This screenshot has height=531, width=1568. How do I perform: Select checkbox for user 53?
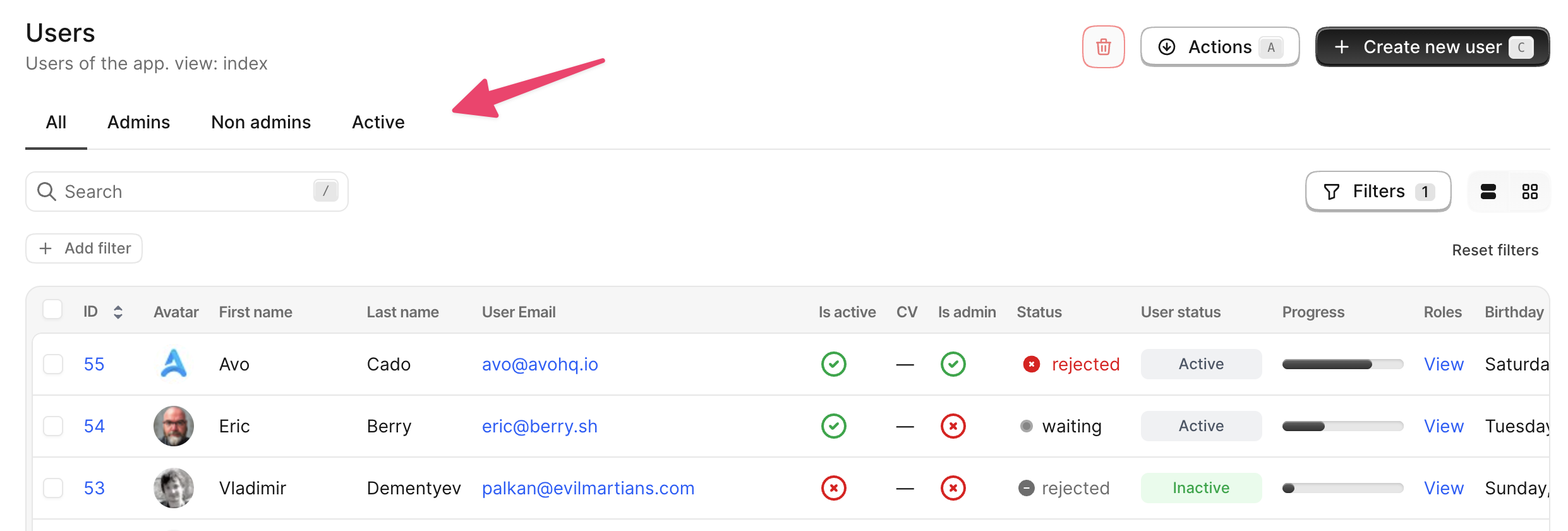tap(53, 488)
